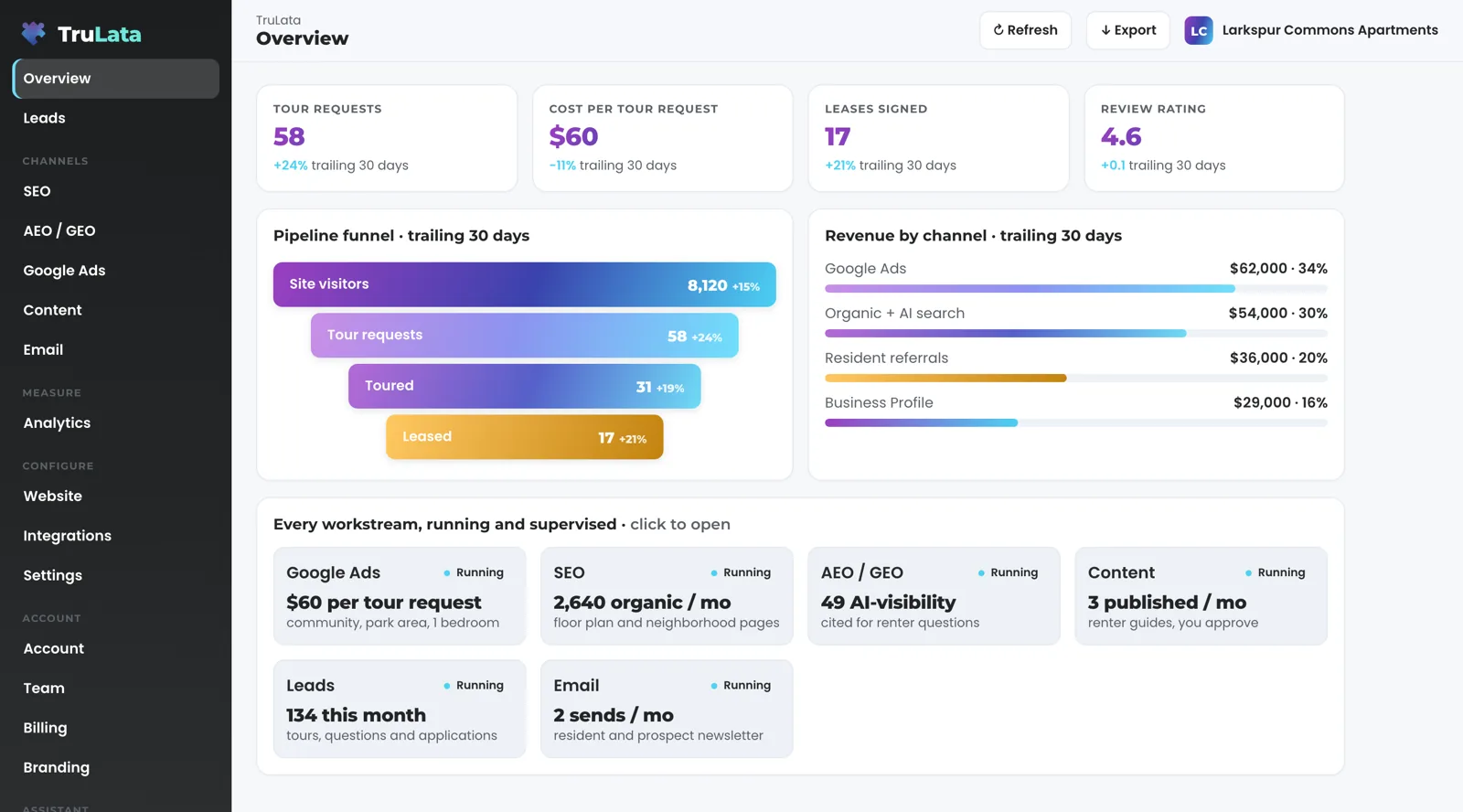Click the Tour requests funnel bar

click(525, 336)
